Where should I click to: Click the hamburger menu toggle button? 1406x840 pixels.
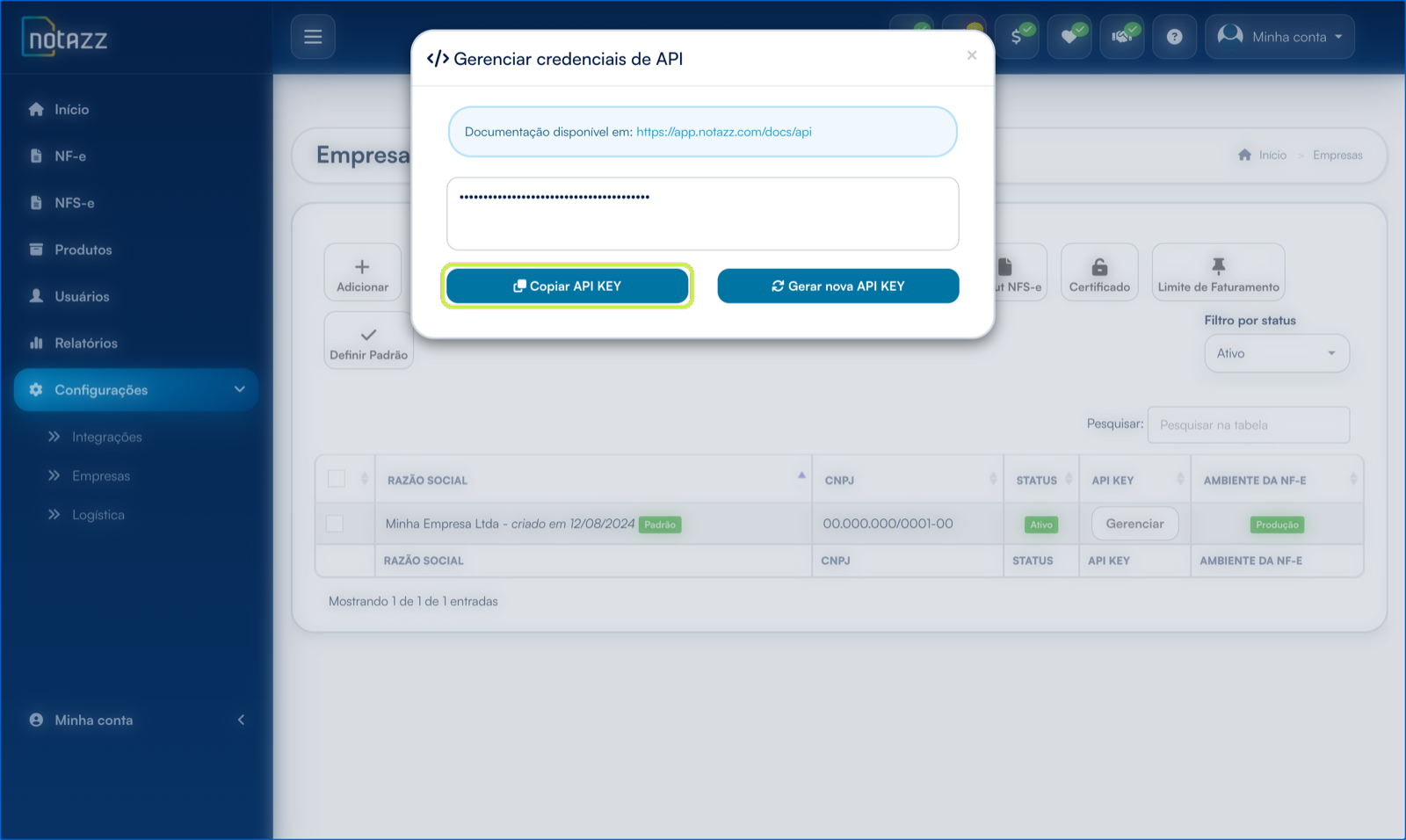[313, 37]
